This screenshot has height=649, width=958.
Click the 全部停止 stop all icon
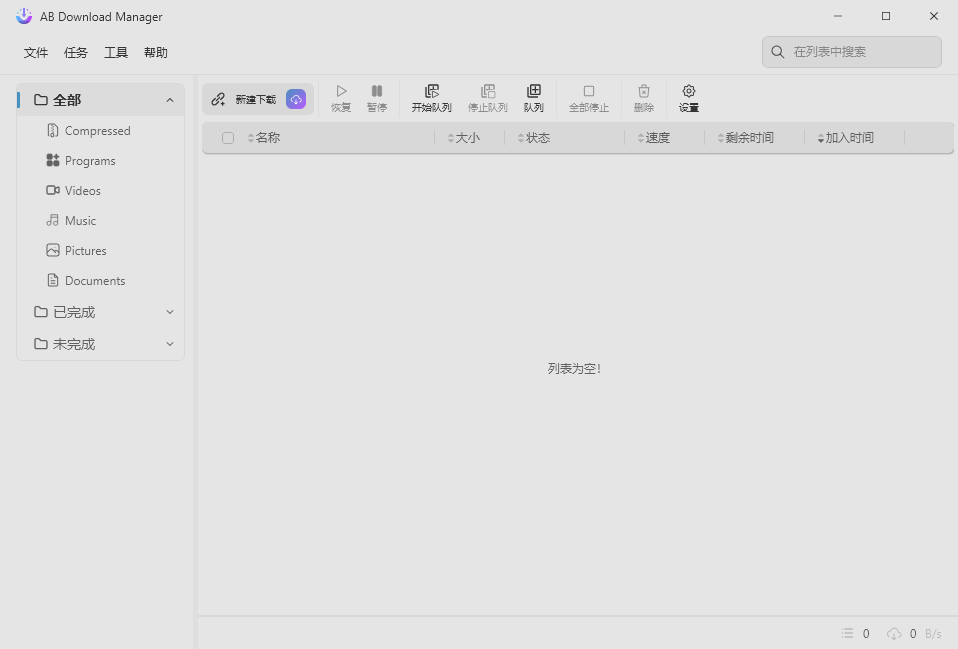(589, 91)
